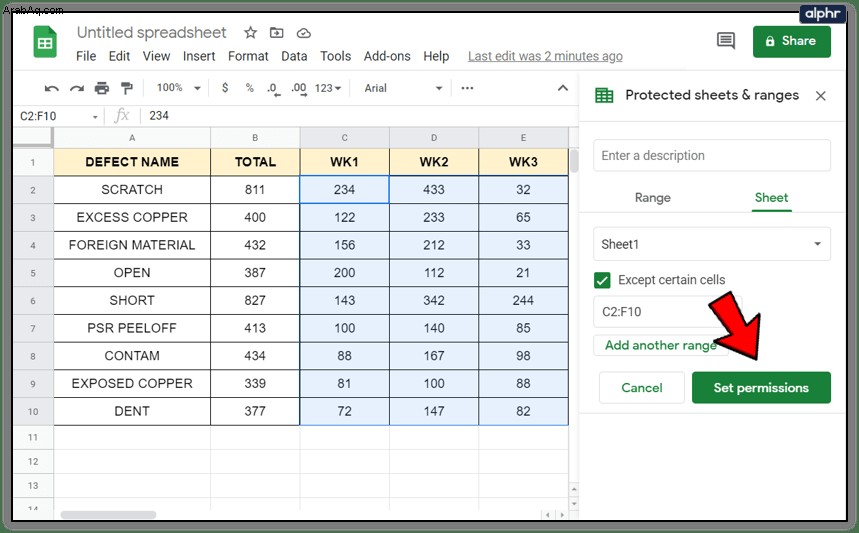Open the 123 number format dropdown
Screen dimensions: 859x533
click(x=328, y=88)
